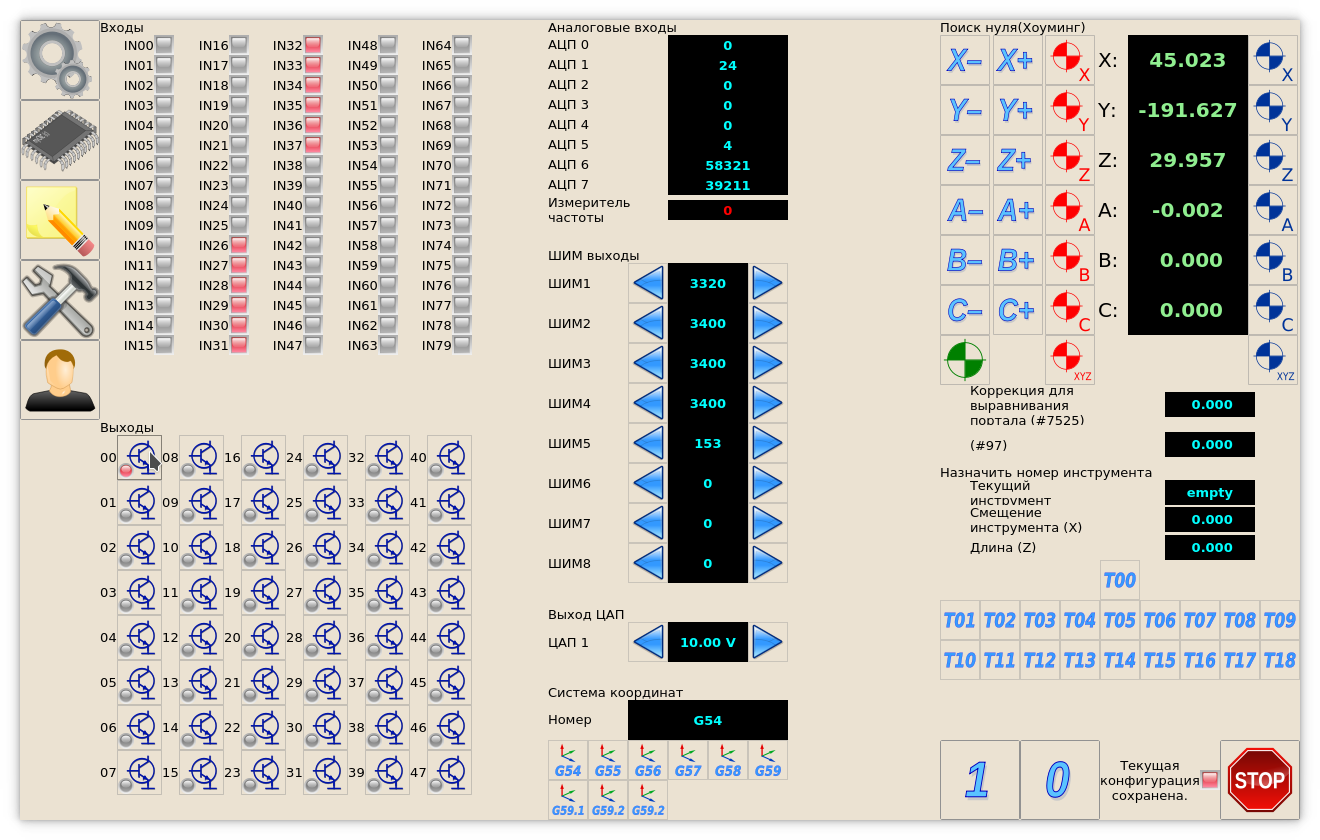Click blue target icon for C coordinate

pos(1273,310)
